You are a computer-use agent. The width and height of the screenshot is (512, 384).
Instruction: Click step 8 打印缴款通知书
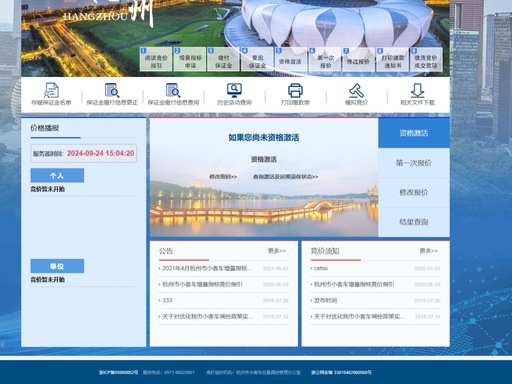tap(393, 59)
